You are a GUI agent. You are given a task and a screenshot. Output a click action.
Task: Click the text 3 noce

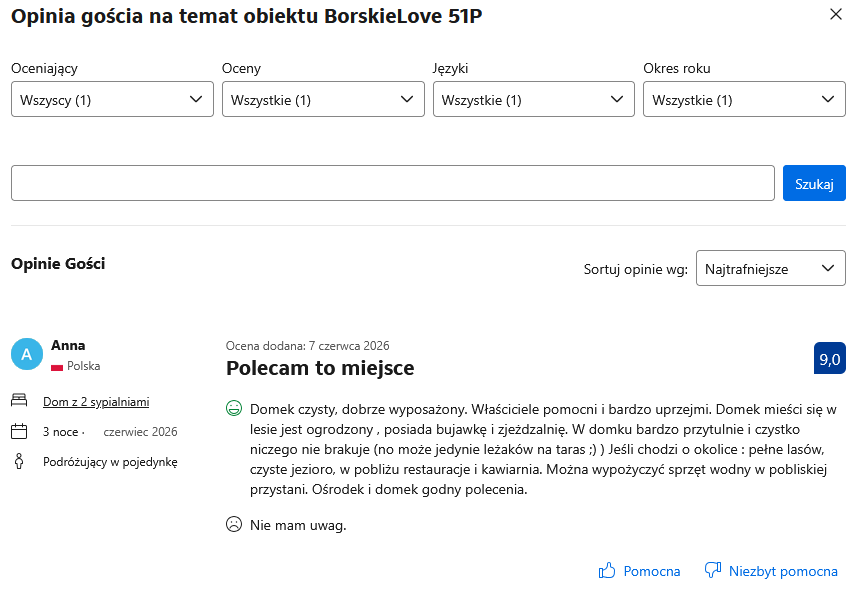[x=60, y=432]
